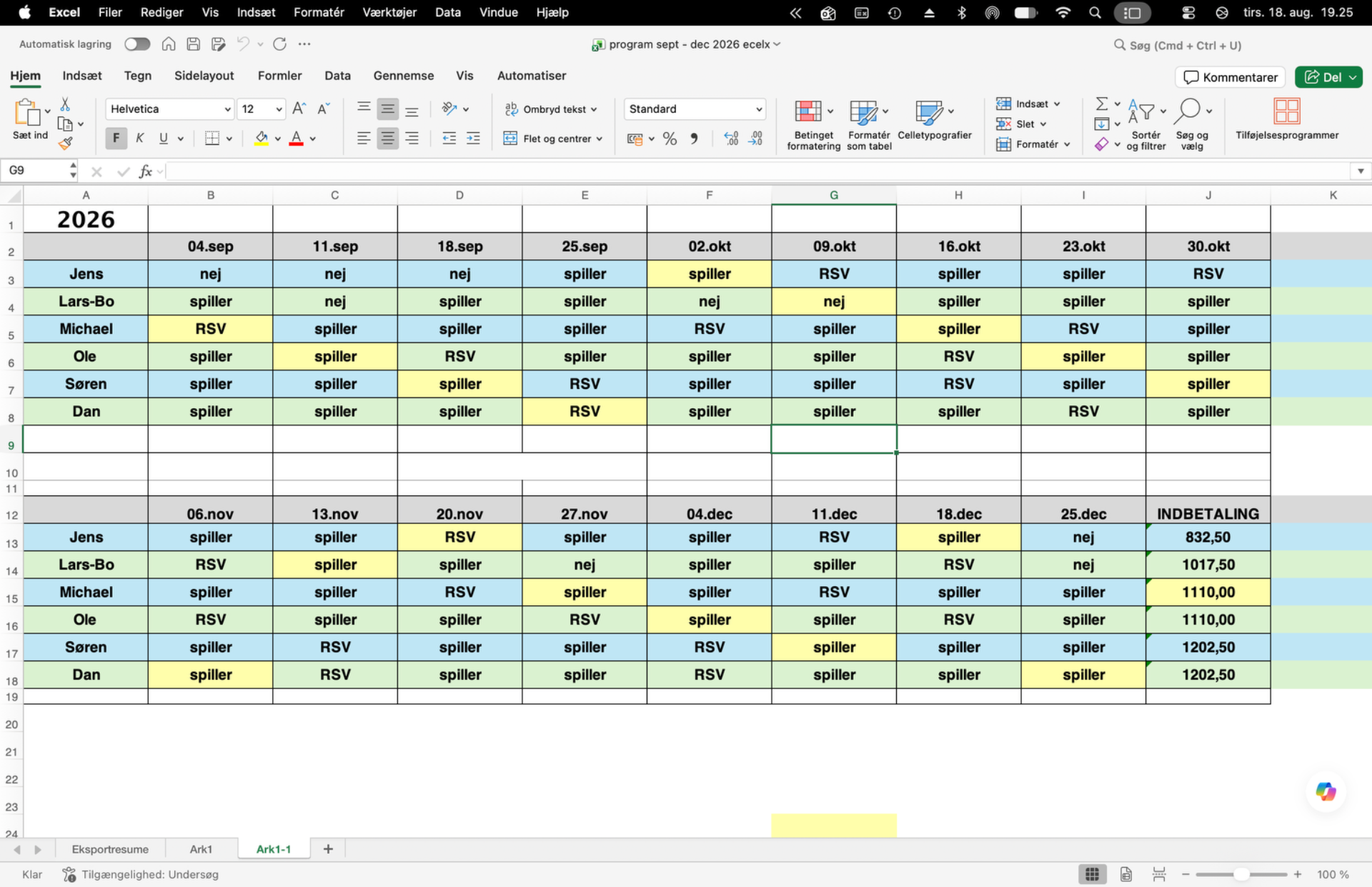1372x887 pixels.
Task: Align text right
Action: pyautogui.click(x=412, y=138)
